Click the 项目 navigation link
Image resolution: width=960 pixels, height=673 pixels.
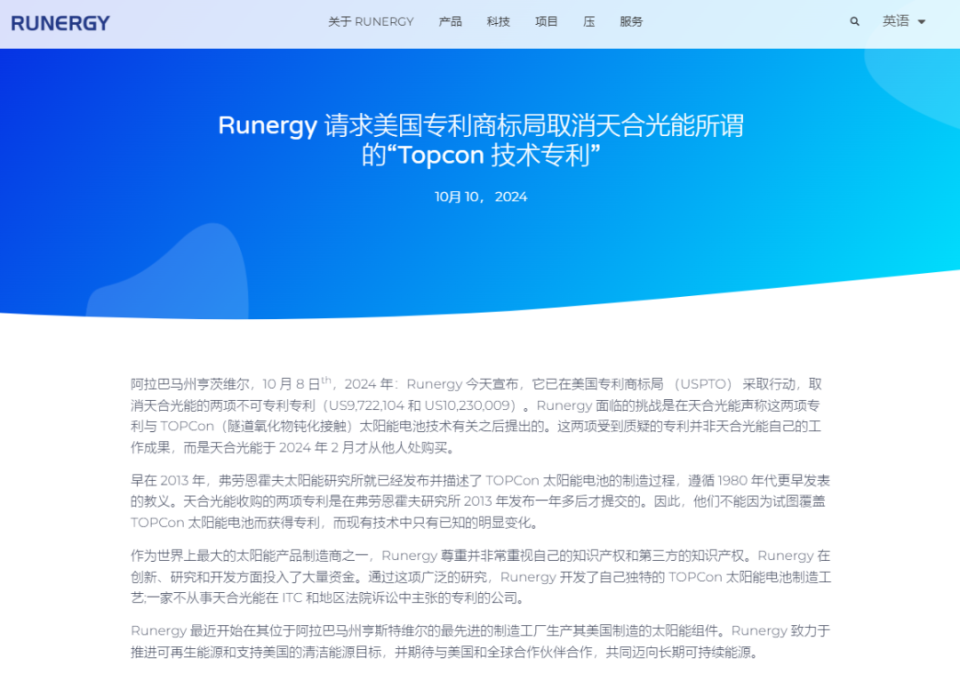coord(545,21)
